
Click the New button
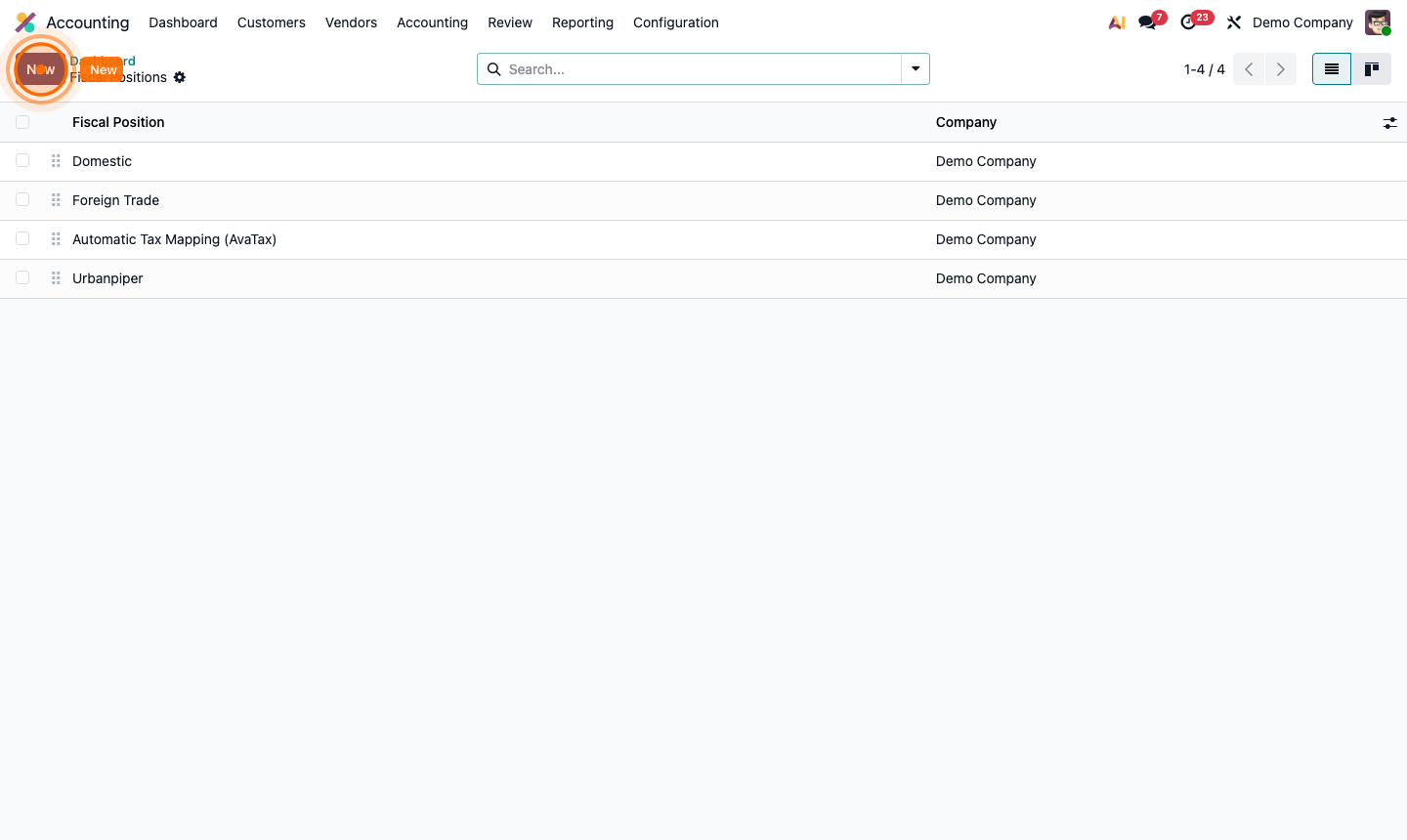(x=103, y=69)
